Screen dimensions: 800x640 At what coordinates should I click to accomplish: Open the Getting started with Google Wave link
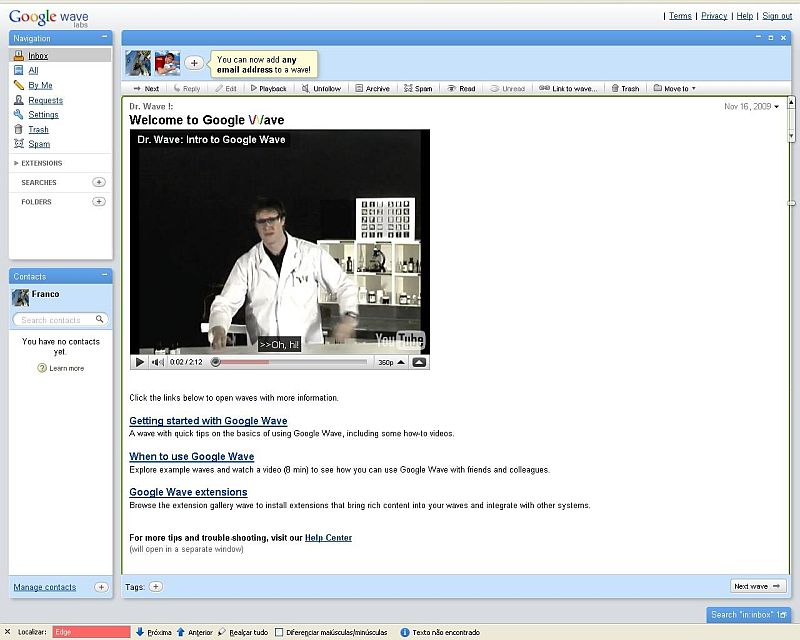[x=208, y=421]
